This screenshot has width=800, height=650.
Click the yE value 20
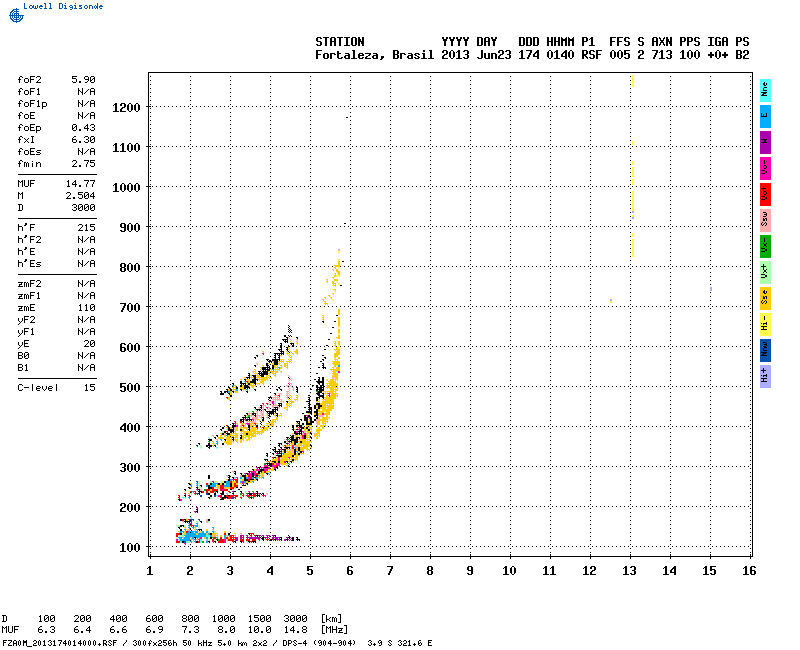point(89,344)
